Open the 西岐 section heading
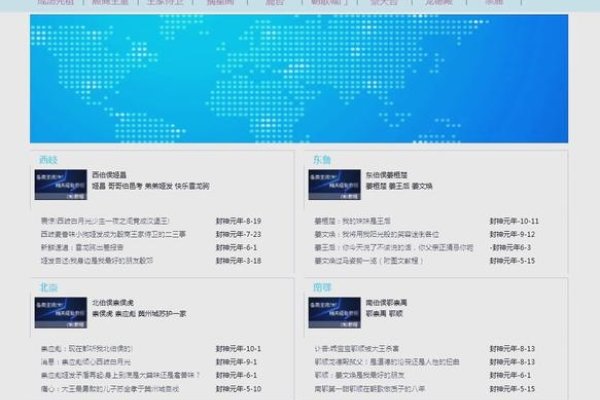 [x=49, y=160]
